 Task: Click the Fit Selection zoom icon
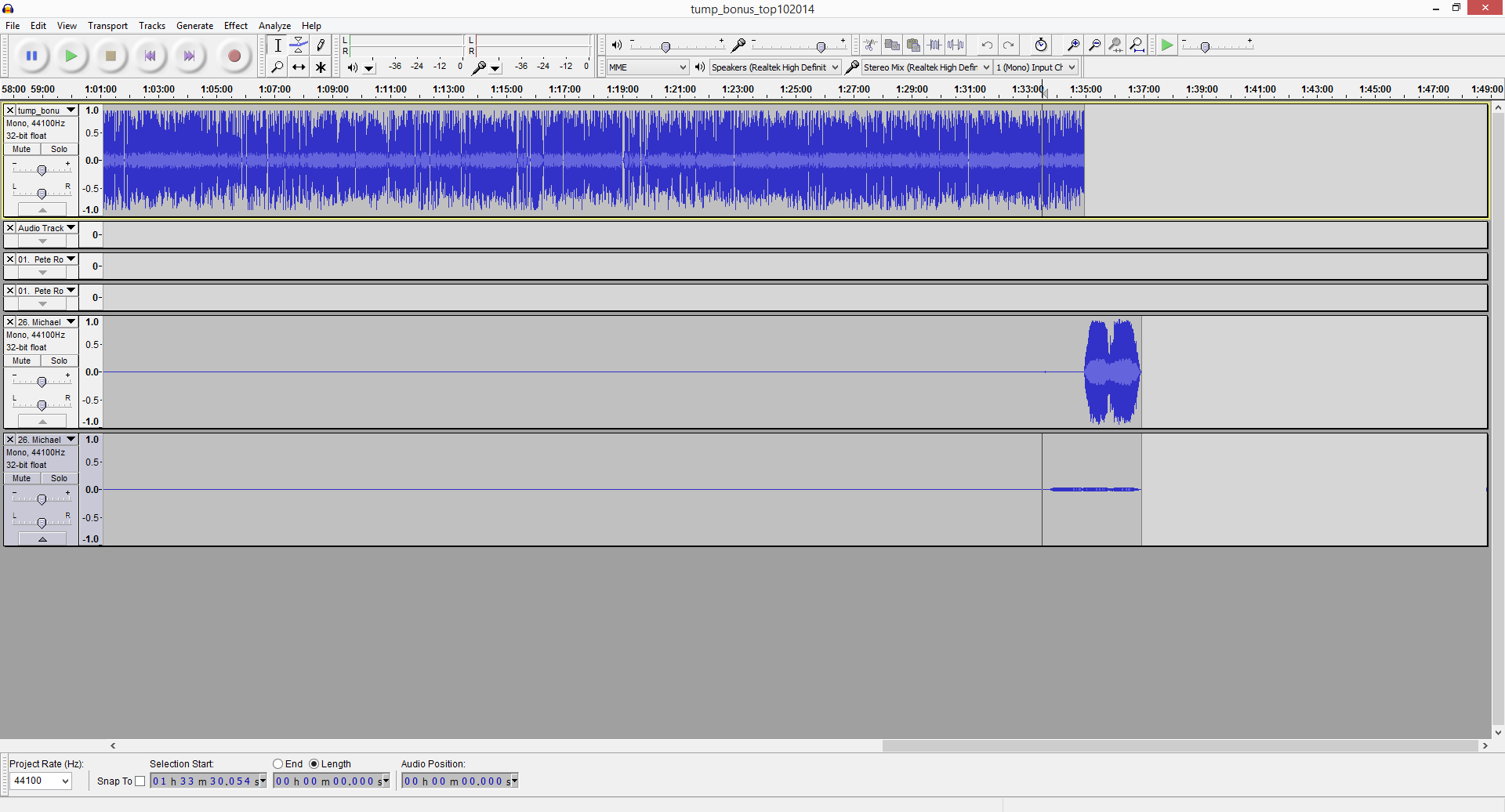pyautogui.click(x=1115, y=45)
